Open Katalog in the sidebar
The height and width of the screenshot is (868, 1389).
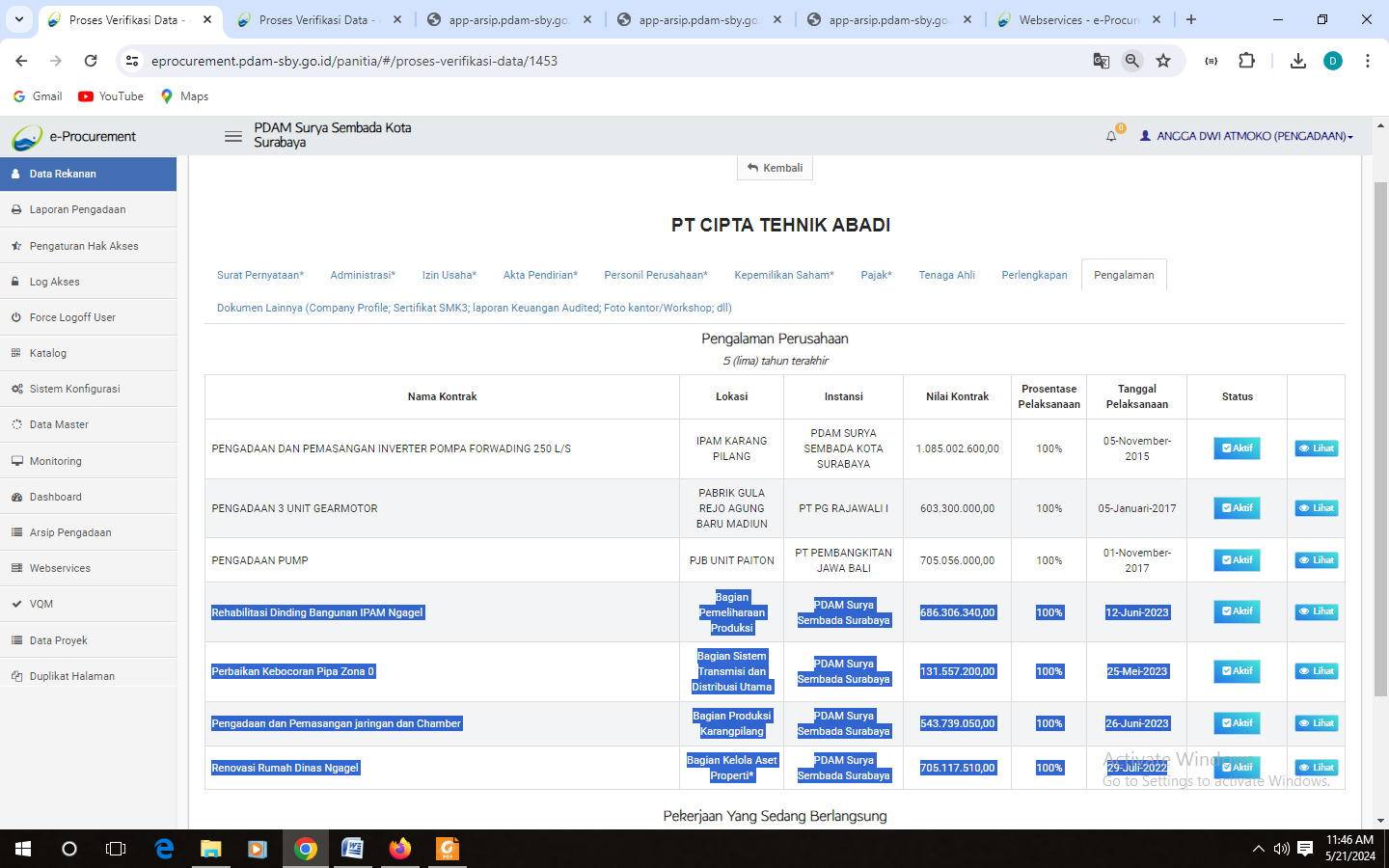tap(88, 353)
